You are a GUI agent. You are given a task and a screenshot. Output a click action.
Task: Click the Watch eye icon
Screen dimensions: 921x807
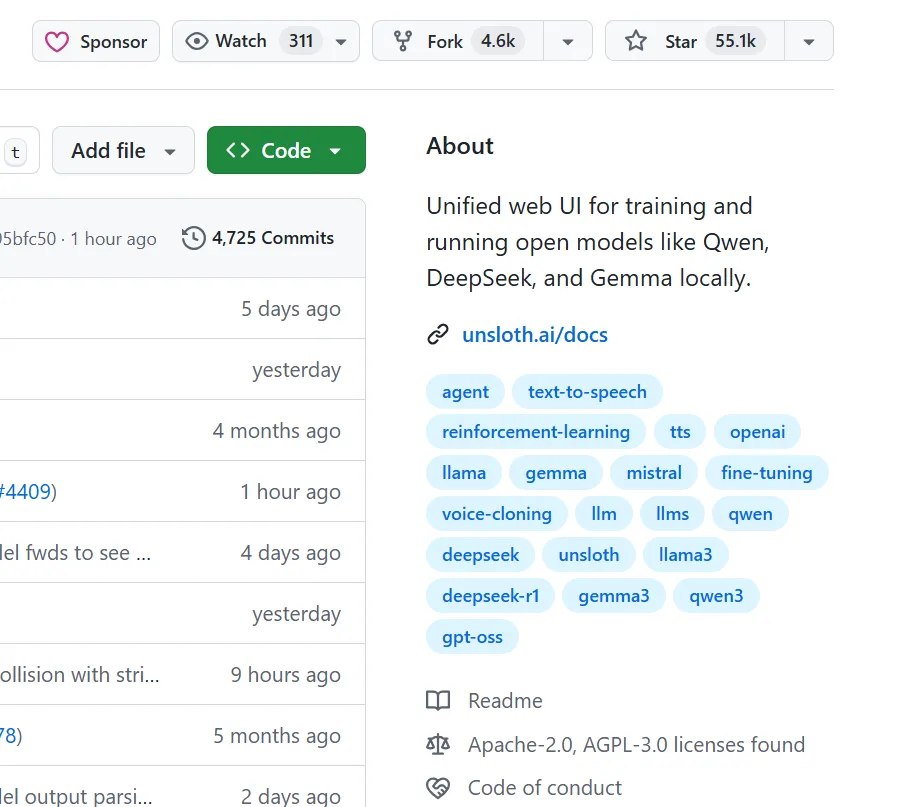click(x=197, y=41)
